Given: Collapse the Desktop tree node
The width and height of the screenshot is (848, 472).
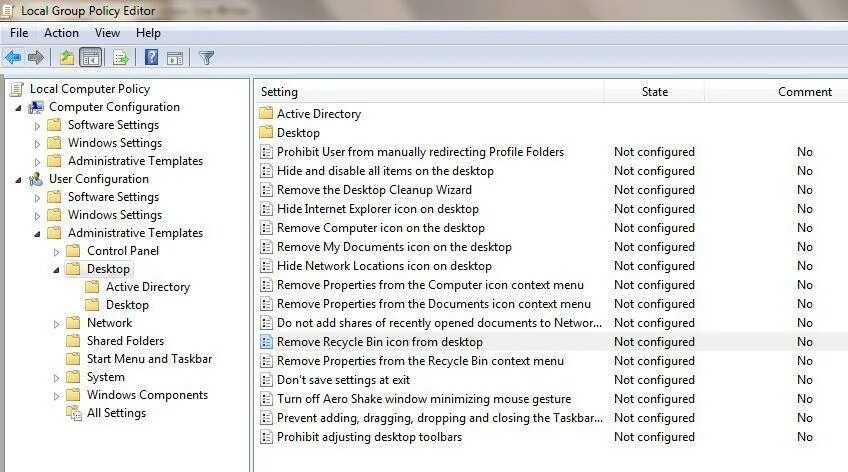Looking at the screenshot, I should 56,270.
